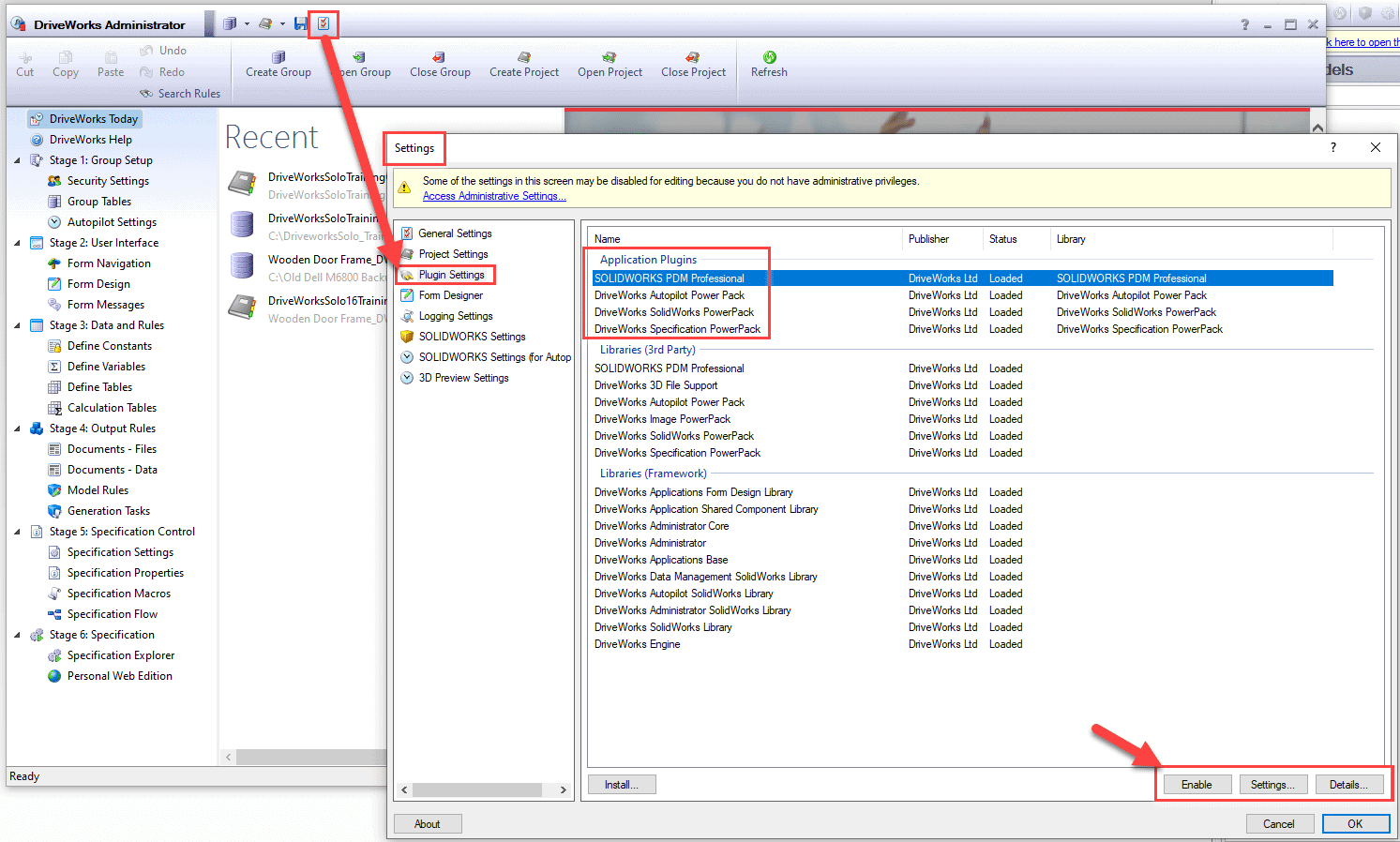Image resolution: width=1400 pixels, height=842 pixels.
Task: Click up arrow of Recent pane scrollbar
Action: (1317, 128)
